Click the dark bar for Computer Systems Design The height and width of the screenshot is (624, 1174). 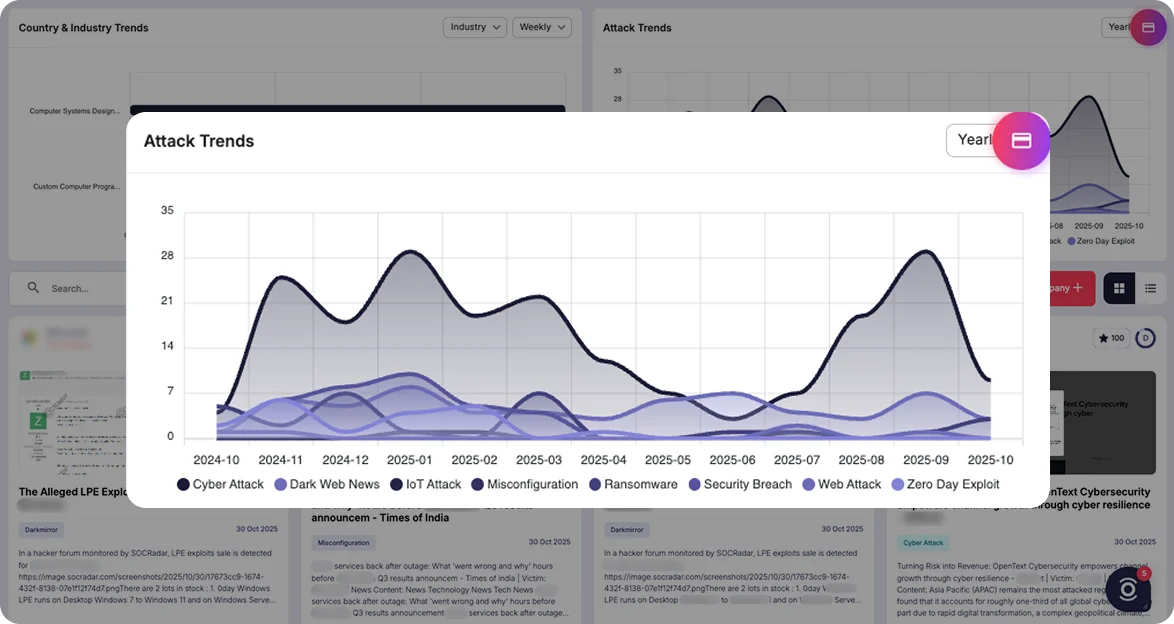[347, 109]
